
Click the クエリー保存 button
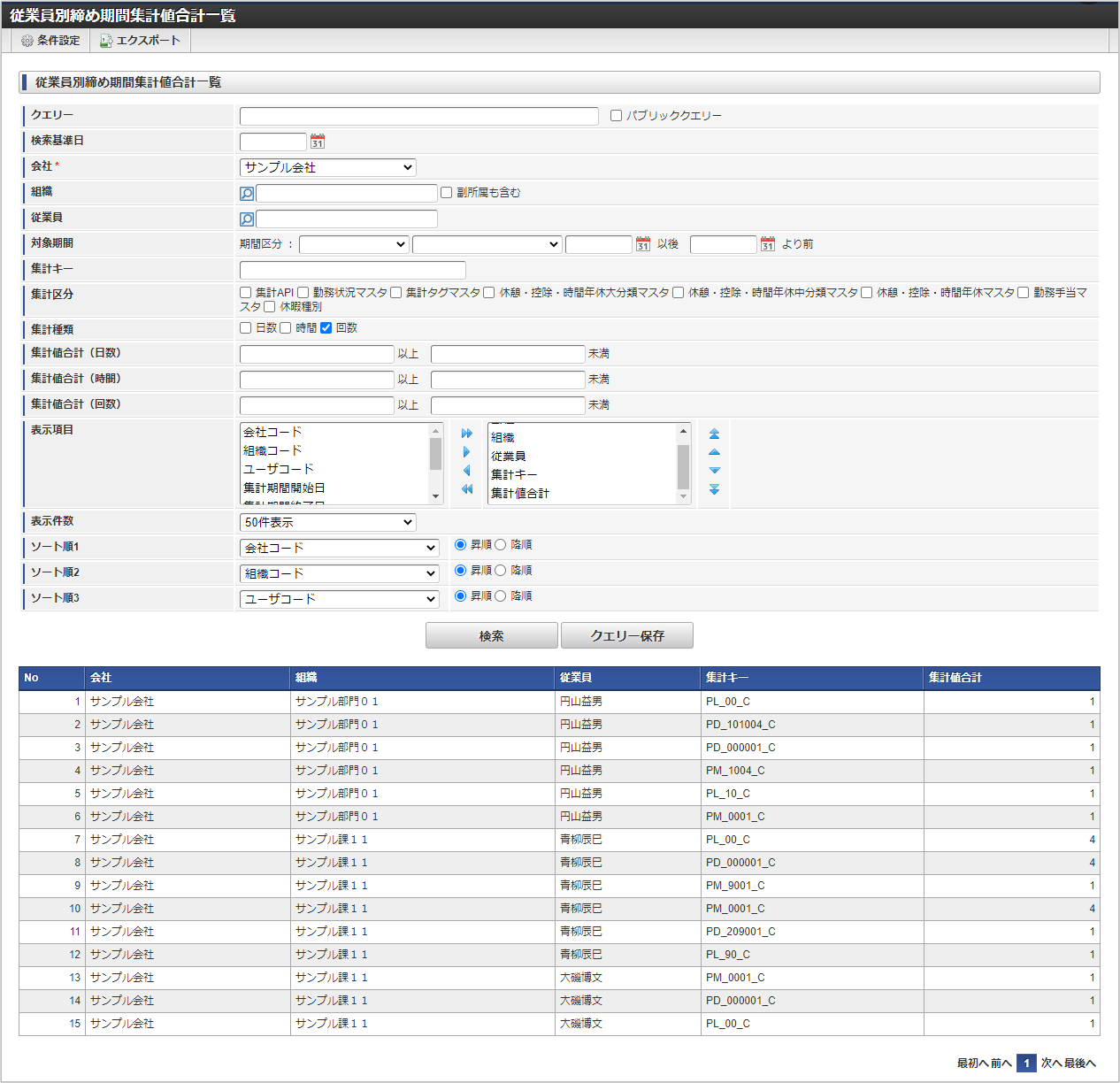click(x=626, y=636)
